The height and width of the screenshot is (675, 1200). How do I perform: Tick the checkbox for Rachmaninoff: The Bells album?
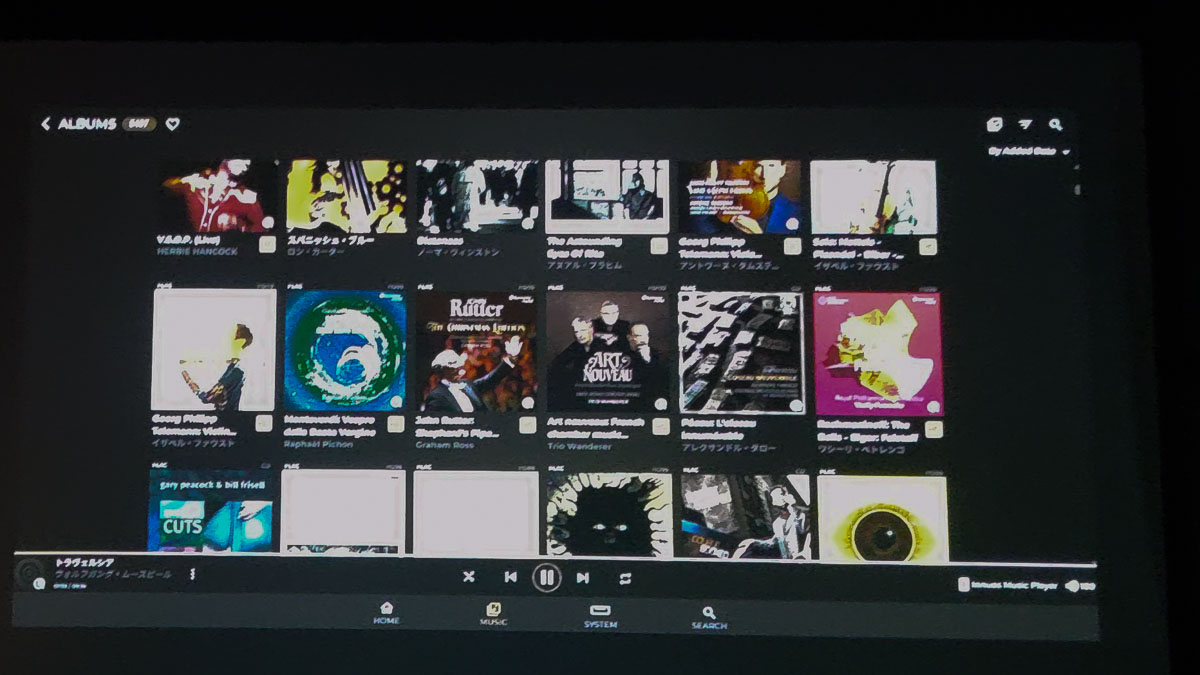pos(932,429)
